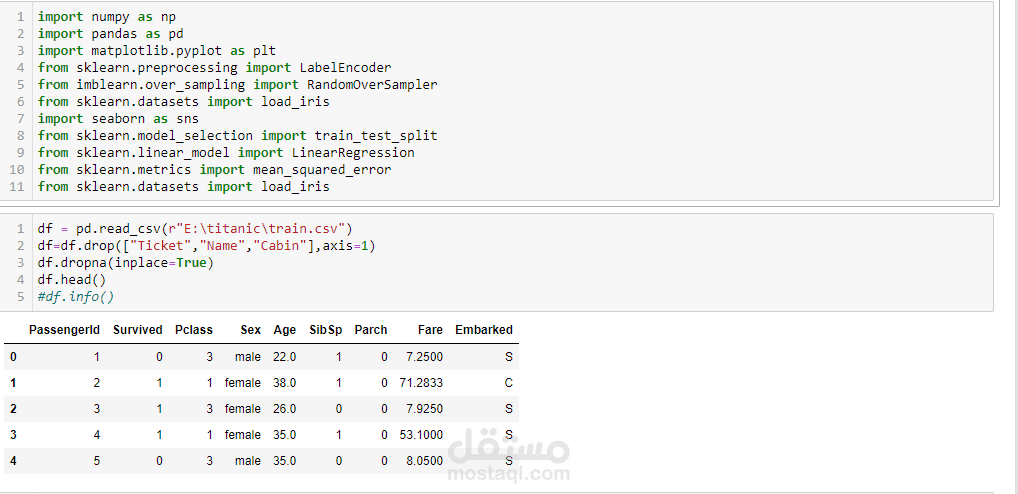The height and width of the screenshot is (494, 1018).
Task: Click the LinearRegression import line
Action: point(226,153)
